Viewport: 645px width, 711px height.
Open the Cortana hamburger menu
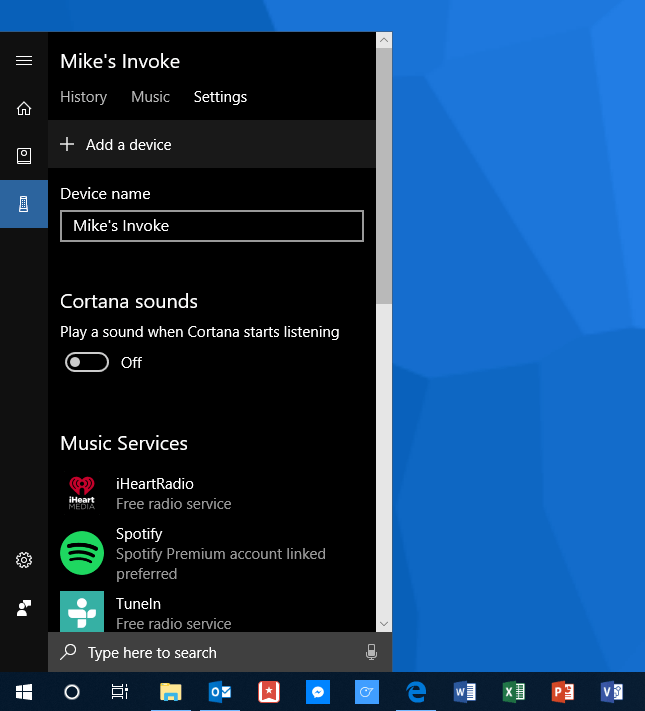click(x=24, y=60)
